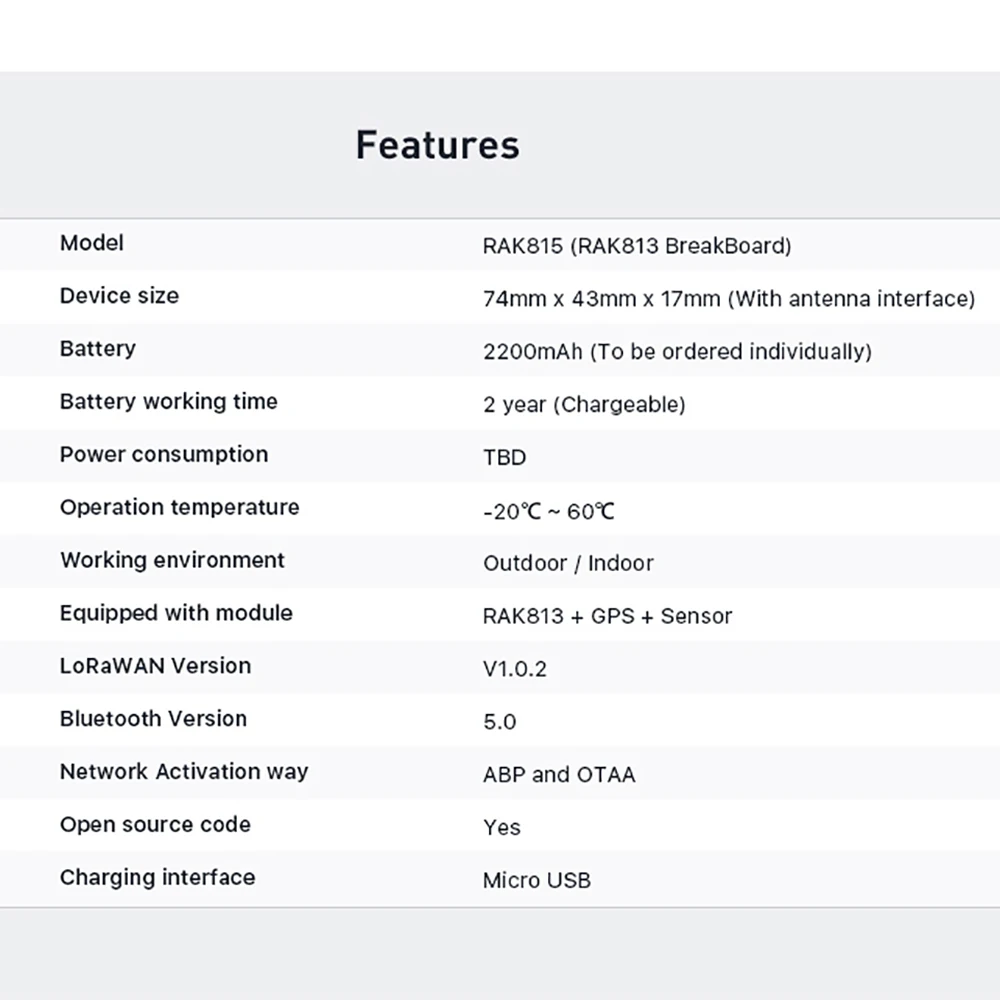Click the Features heading
Image resolution: width=1000 pixels, height=1000 pixels.
(x=438, y=145)
